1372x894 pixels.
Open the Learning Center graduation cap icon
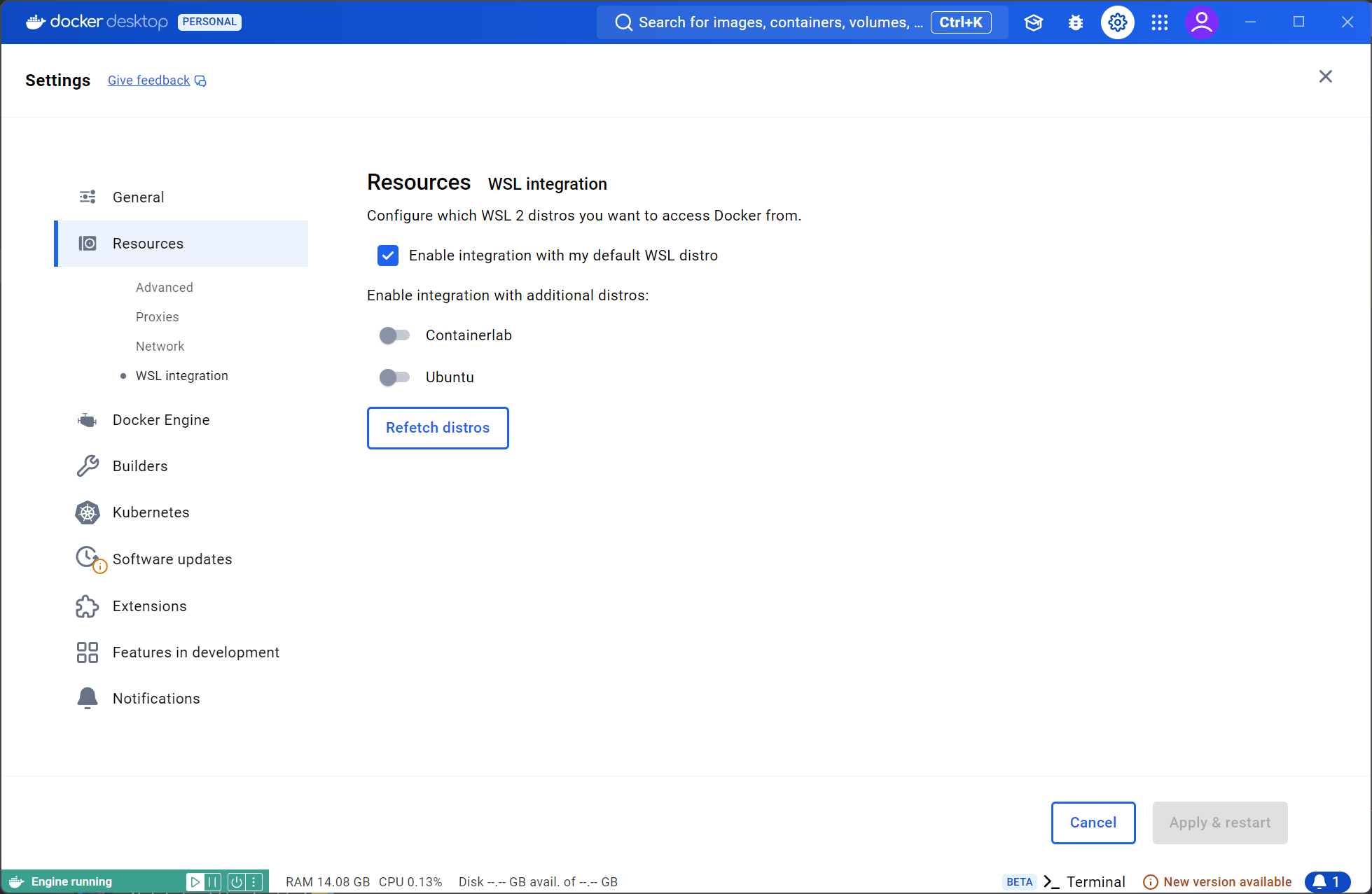1033,22
